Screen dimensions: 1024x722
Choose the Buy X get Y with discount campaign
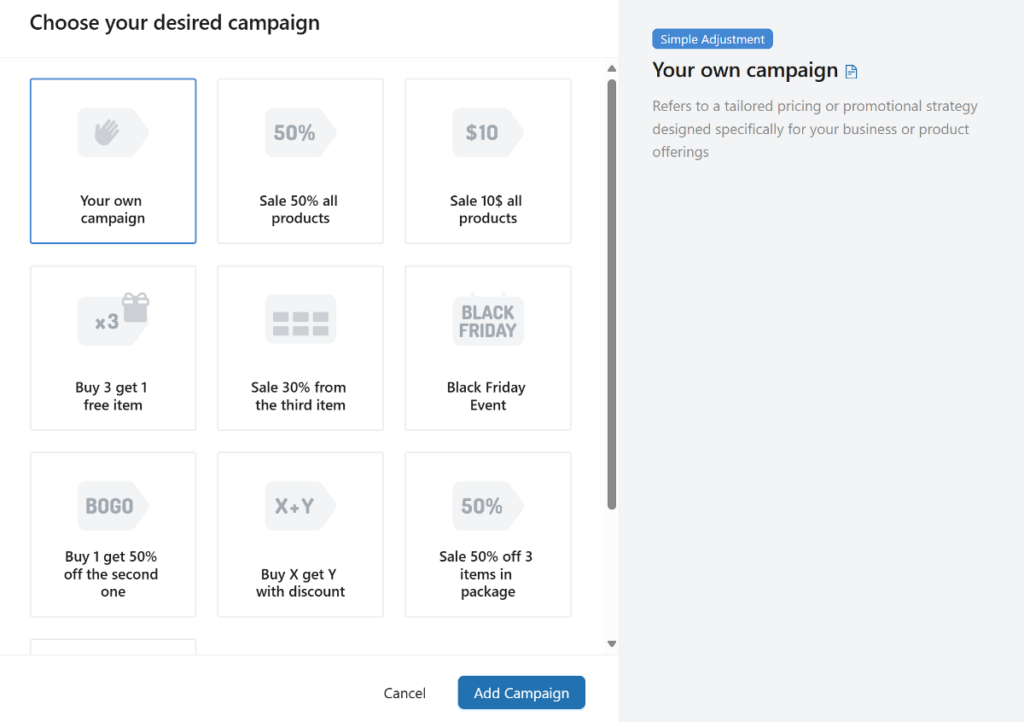pos(299,534)
